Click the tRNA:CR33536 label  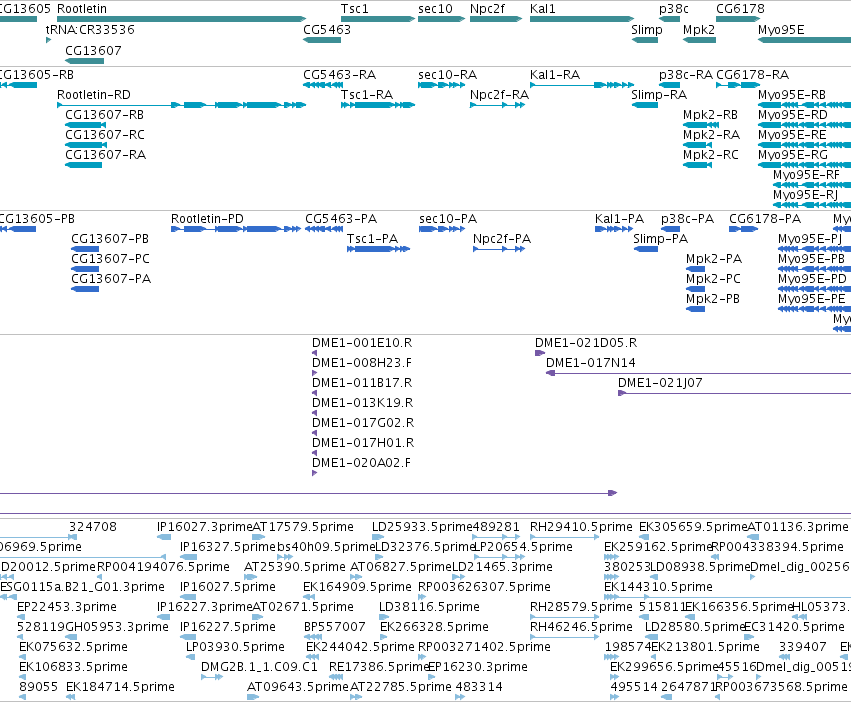point(90,29)
